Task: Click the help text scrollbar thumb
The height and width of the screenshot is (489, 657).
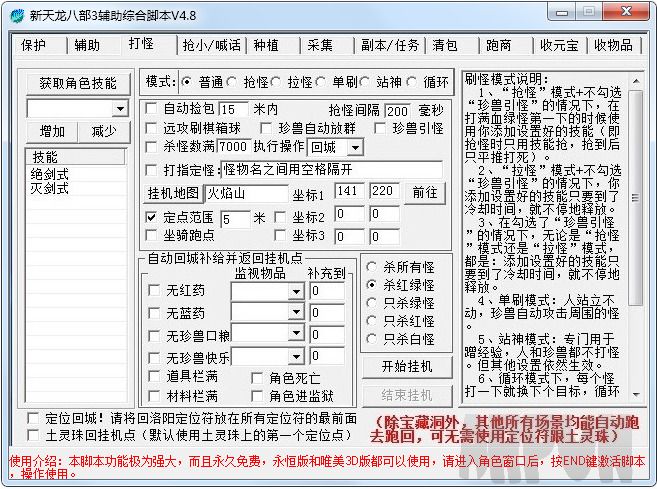Action: pyautogui.click(x=636, y=198)
